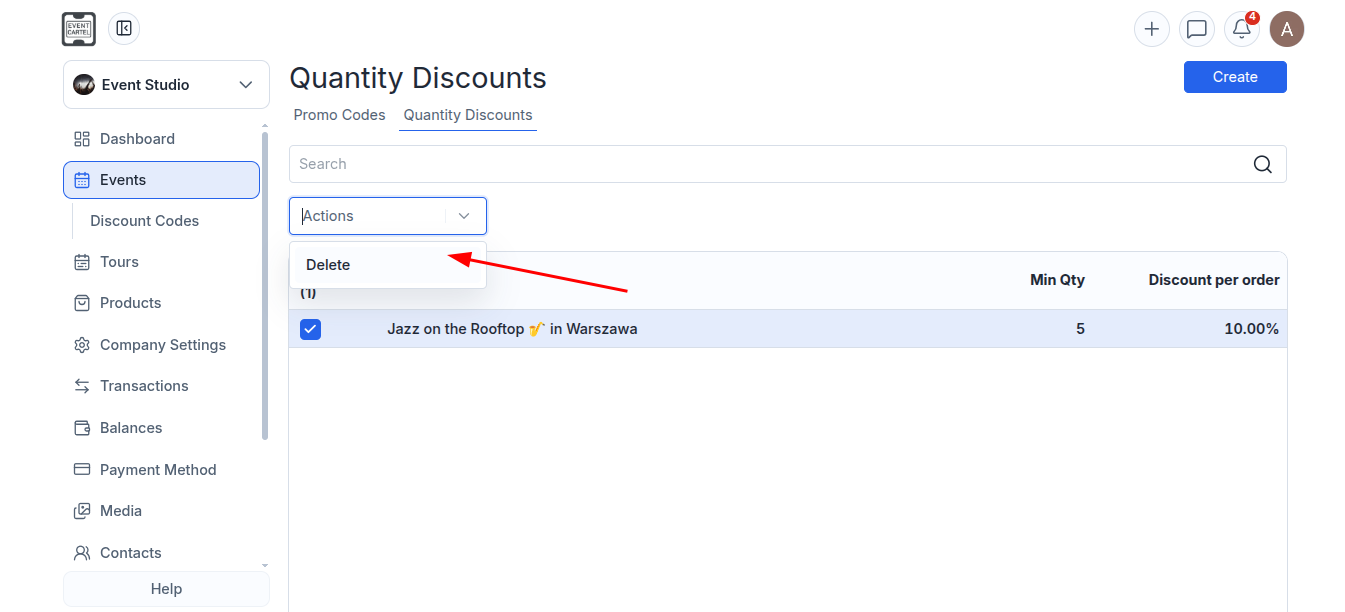Viewport: 1345px width, 612px height.
Task: Open the chat messages icon
Action: tap(1197, 29)
